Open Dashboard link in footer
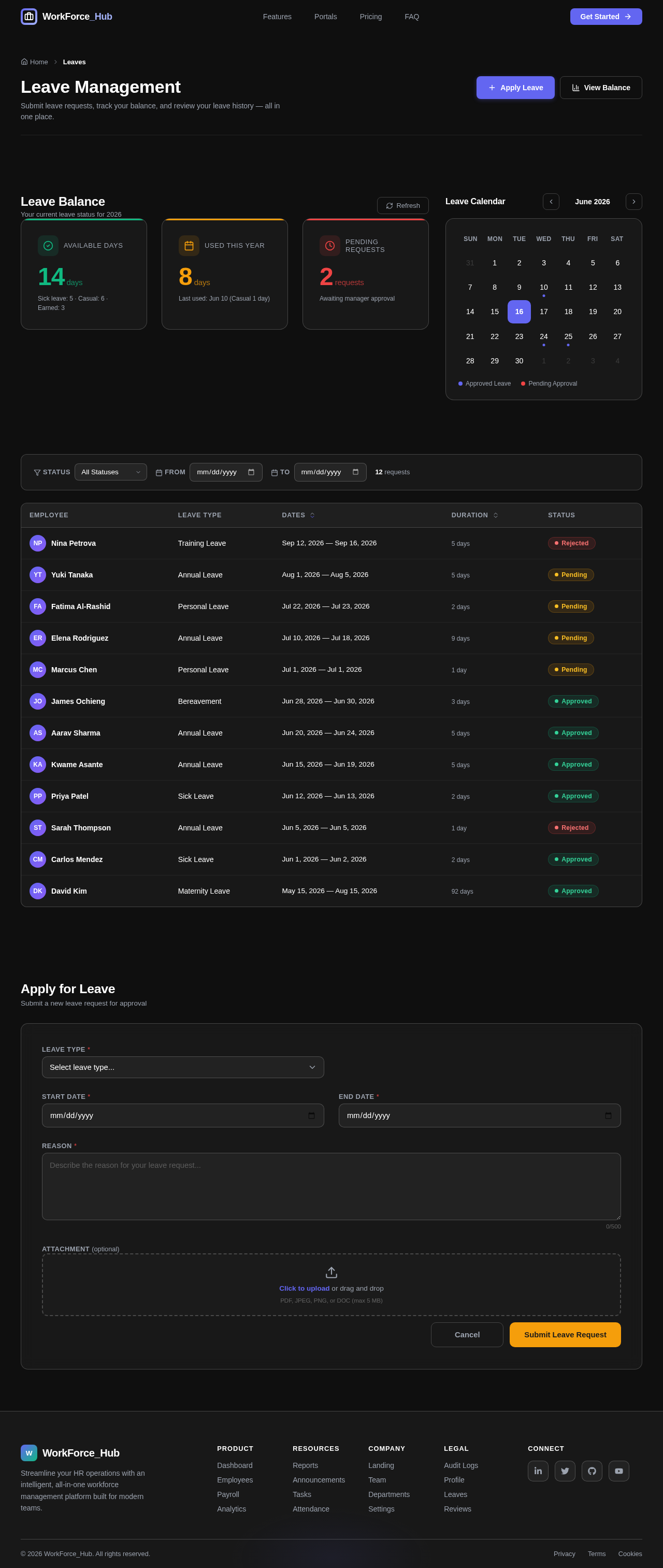 tap(235, 1465)
